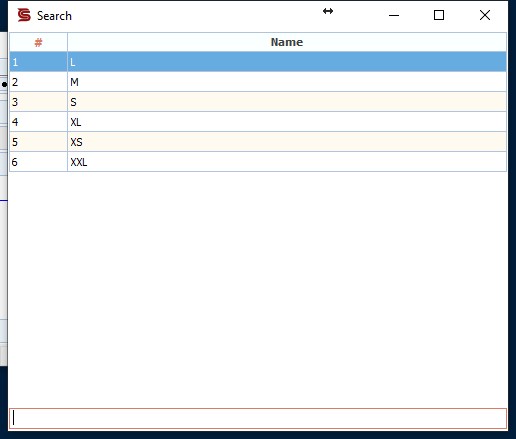This screenshot has width=516, height=439.
Task: Click the # column header
Action: (38, 42)
